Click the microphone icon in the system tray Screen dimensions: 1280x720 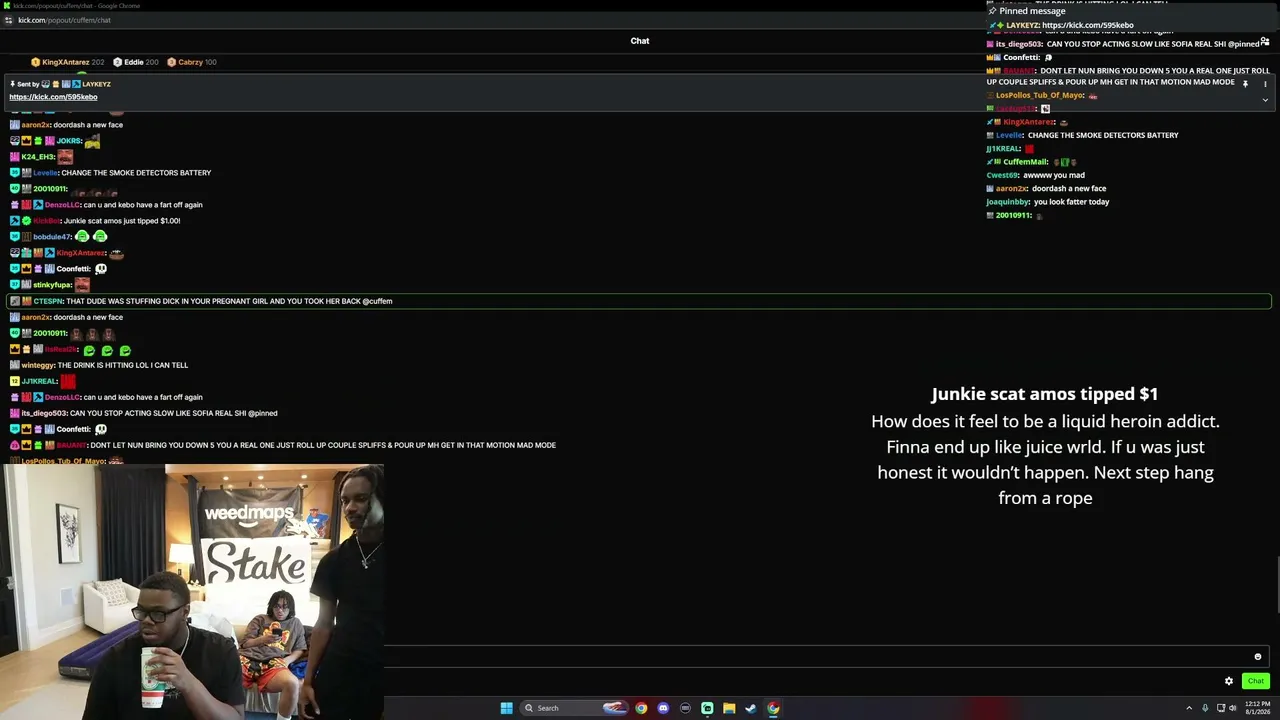point(1205,708)
